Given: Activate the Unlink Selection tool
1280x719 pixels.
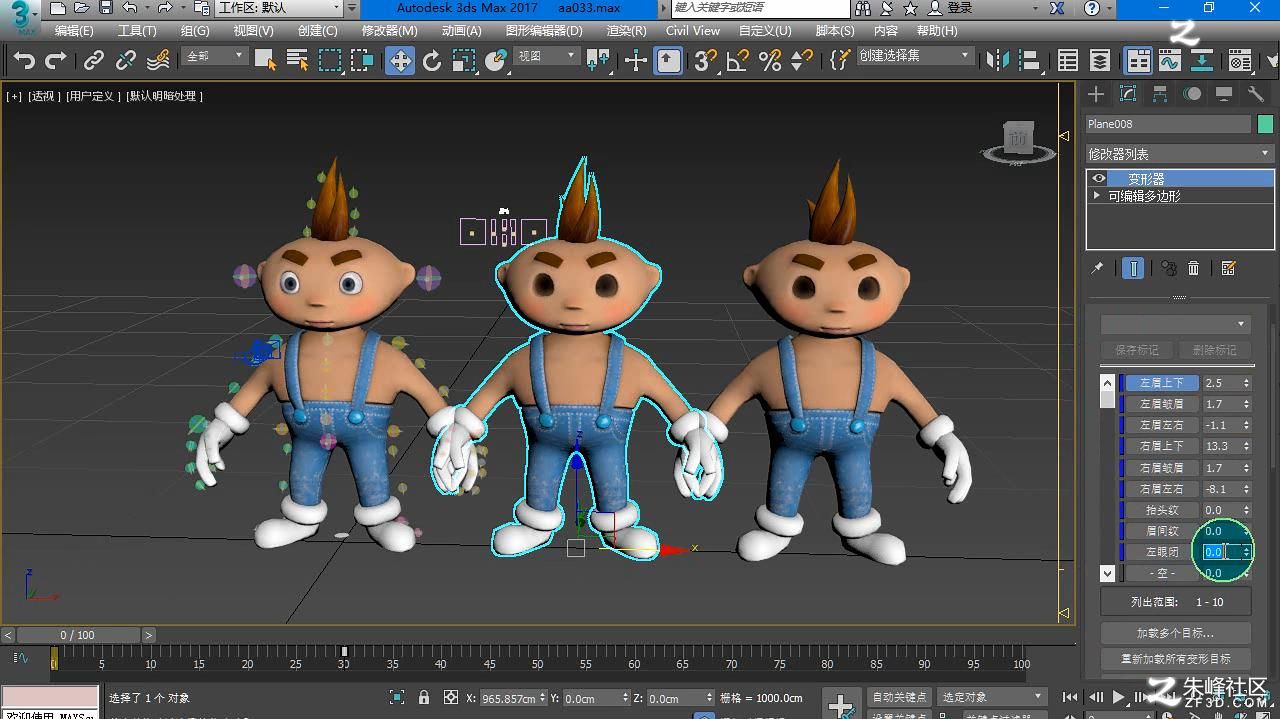Looking at the screenshot, I should 126,60.
